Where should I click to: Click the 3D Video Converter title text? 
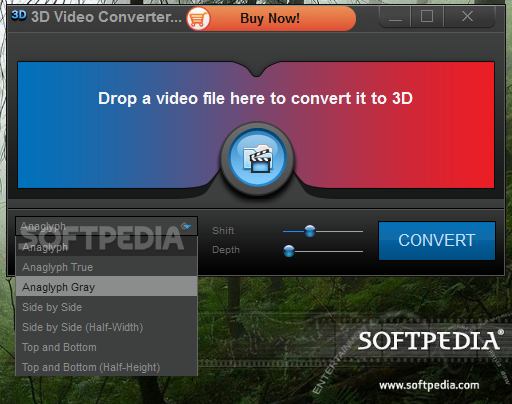click(x=106, y=17)
